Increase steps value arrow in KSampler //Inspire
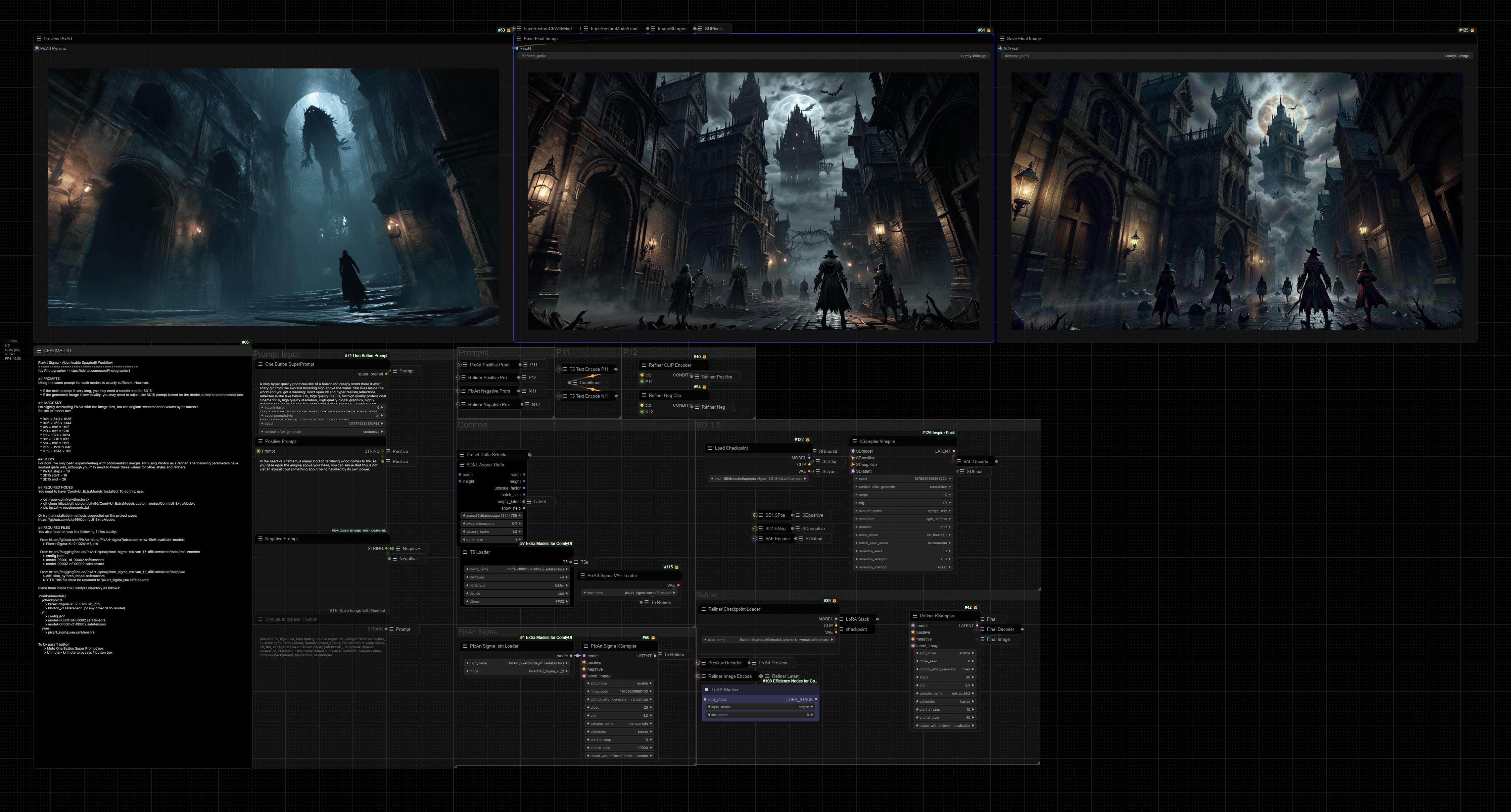This screenshot has width=1511, height=812. click(x=949, y=495)
